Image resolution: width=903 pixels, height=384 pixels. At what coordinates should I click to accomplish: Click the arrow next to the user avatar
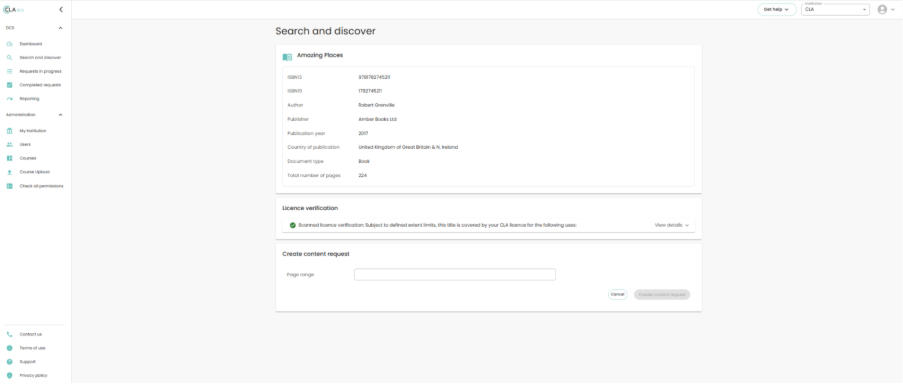click(893, 10)
